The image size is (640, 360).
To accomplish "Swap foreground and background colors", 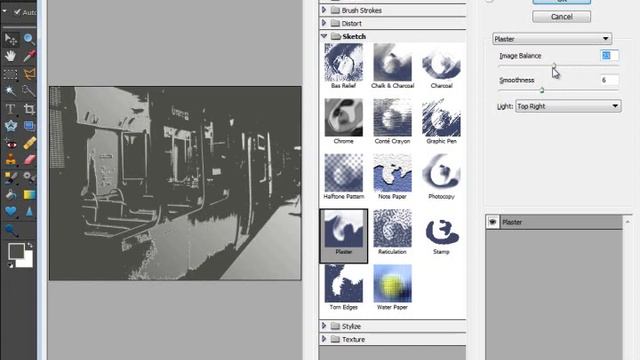I will point(29,246).
